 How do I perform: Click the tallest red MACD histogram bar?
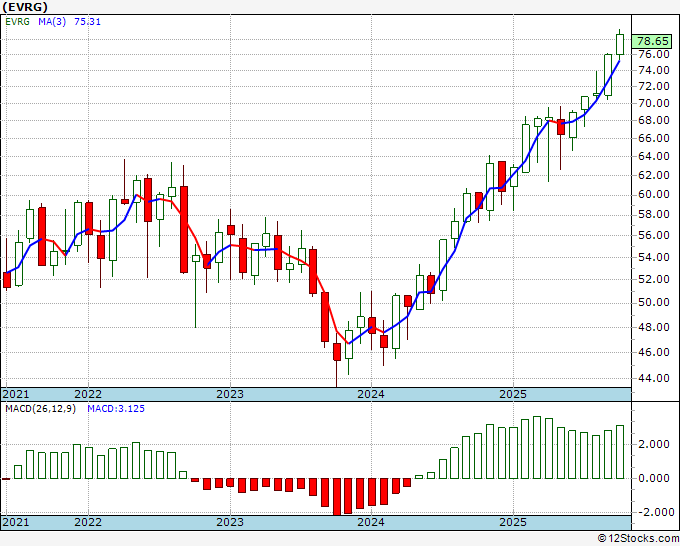tap(337, 497)
